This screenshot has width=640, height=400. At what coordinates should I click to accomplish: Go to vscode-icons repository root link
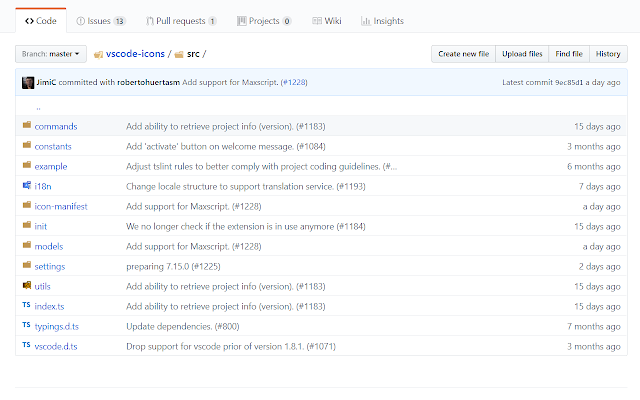[135, 54]
